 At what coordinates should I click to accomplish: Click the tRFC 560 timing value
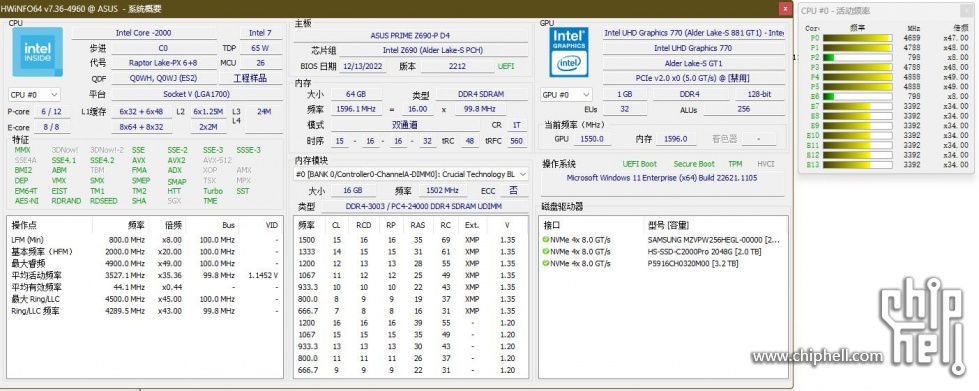(516, 141)
